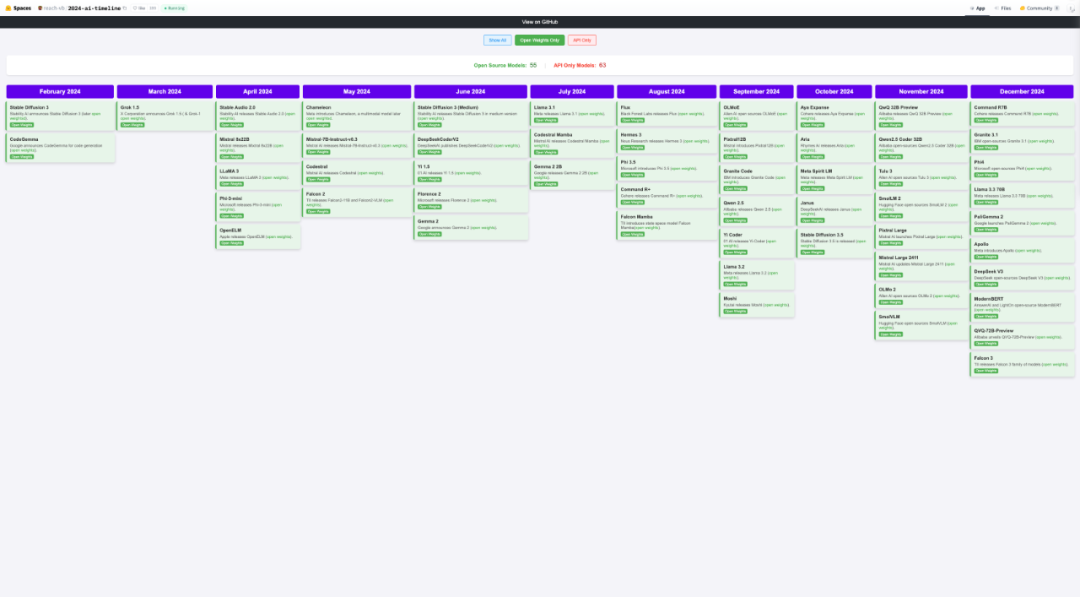Open the Chameleon card
This screenshot has width=1080, height=597.
pos(357,116)
